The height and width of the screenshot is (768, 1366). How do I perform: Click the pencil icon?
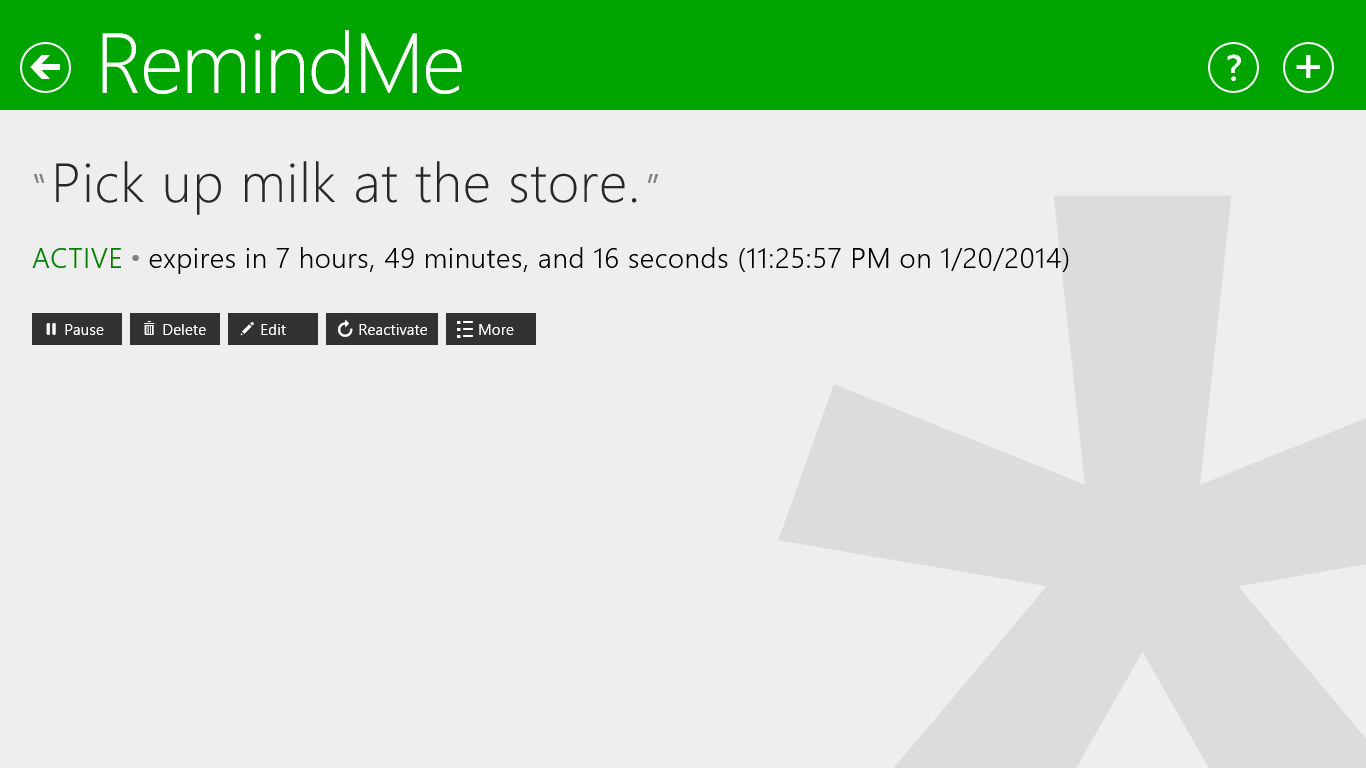[247, 329]
